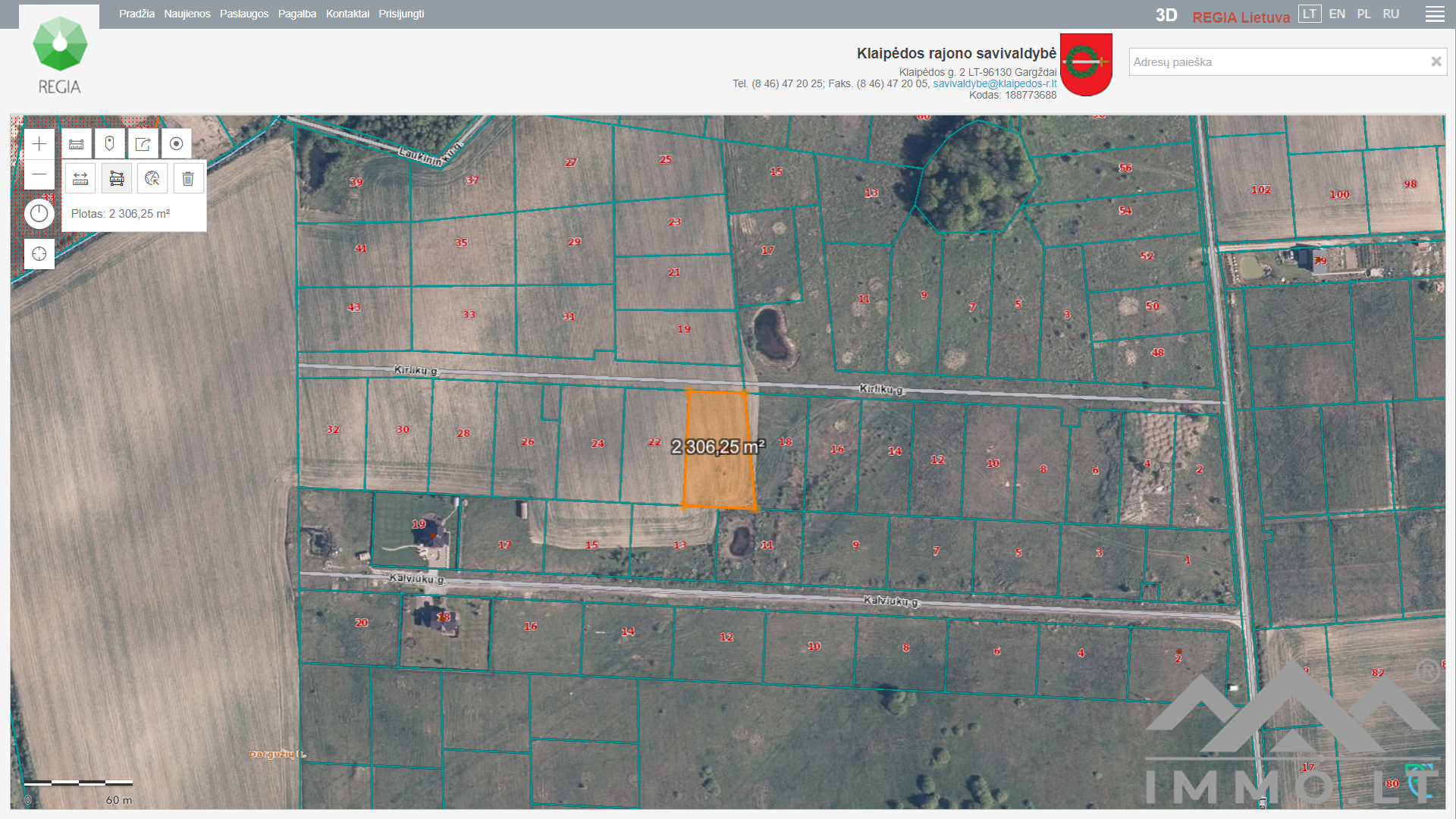Open the Kontaktai menu item
The height and width of the screenshot is (819, 1456).
point(347,14)
